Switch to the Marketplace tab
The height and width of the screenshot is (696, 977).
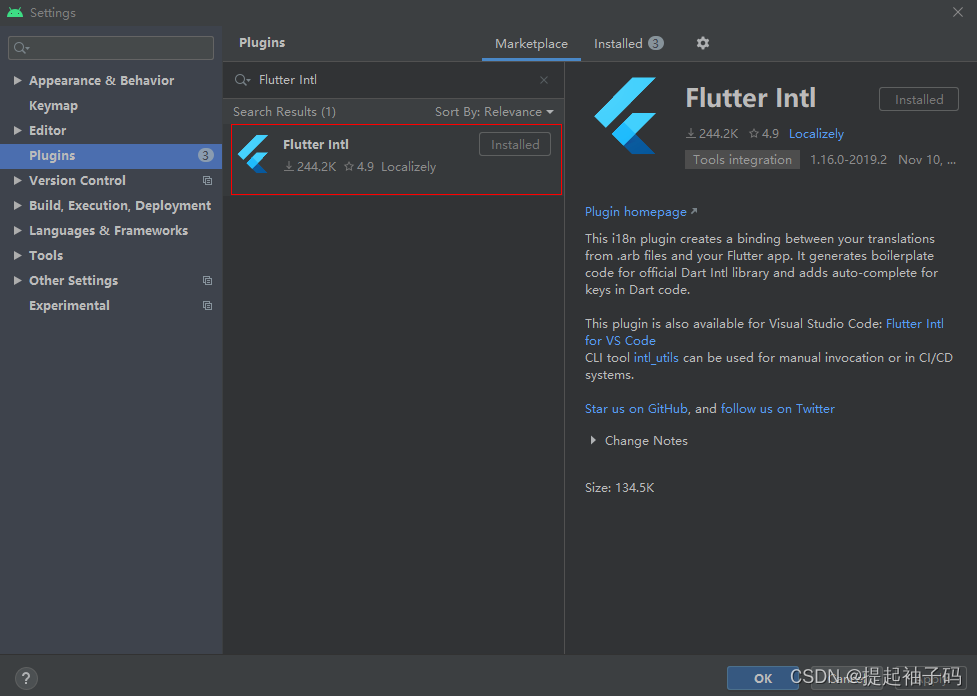click(531, 44)
